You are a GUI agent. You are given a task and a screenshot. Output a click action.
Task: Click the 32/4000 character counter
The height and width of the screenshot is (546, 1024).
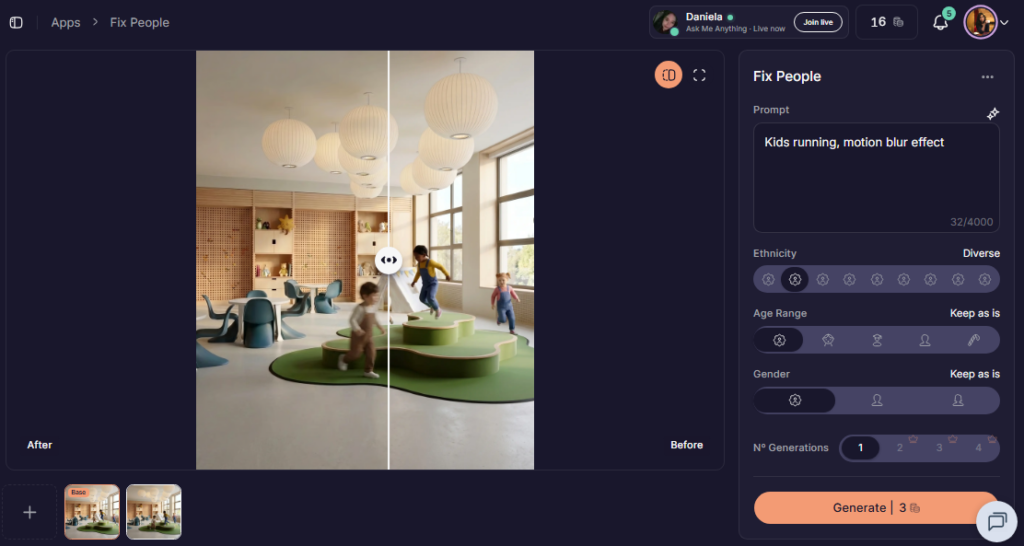(972, 222)
